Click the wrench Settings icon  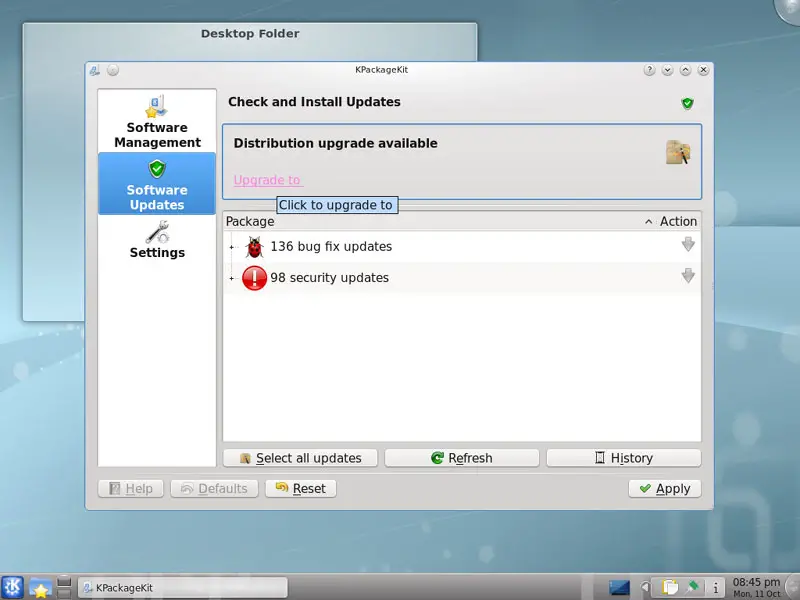click(x=157, y=232)
